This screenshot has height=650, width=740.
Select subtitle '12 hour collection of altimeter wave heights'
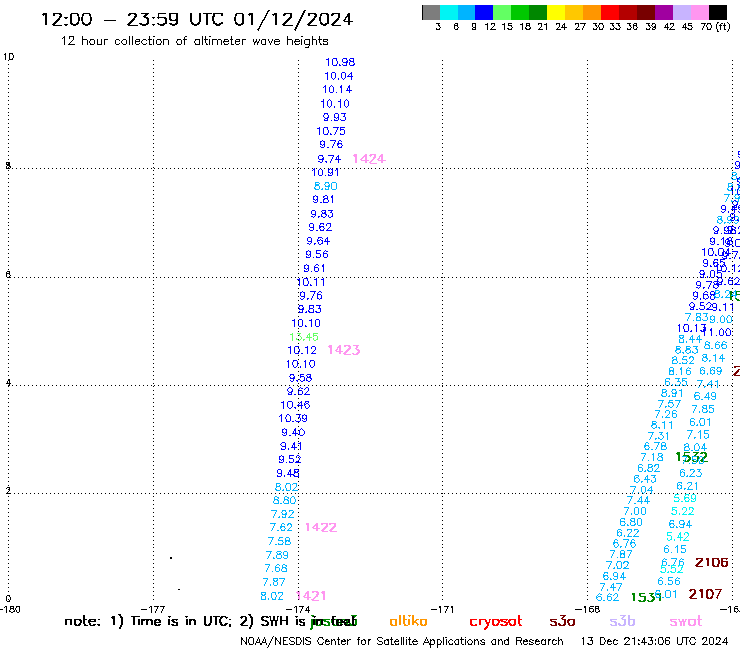pyautogui.click(x=194, y=41)
